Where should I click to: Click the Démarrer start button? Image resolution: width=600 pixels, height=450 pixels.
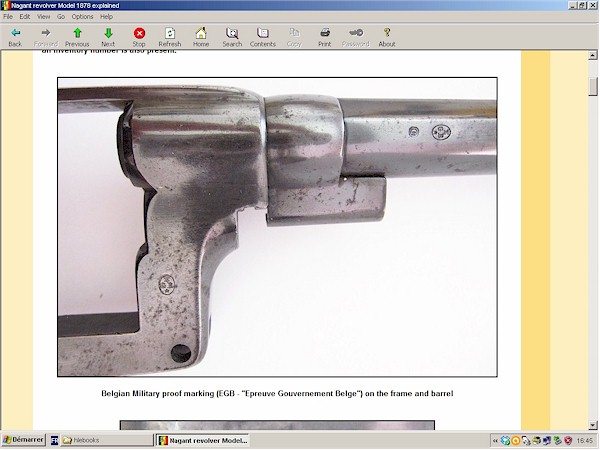pyautogui.click(x=24, y=440)
